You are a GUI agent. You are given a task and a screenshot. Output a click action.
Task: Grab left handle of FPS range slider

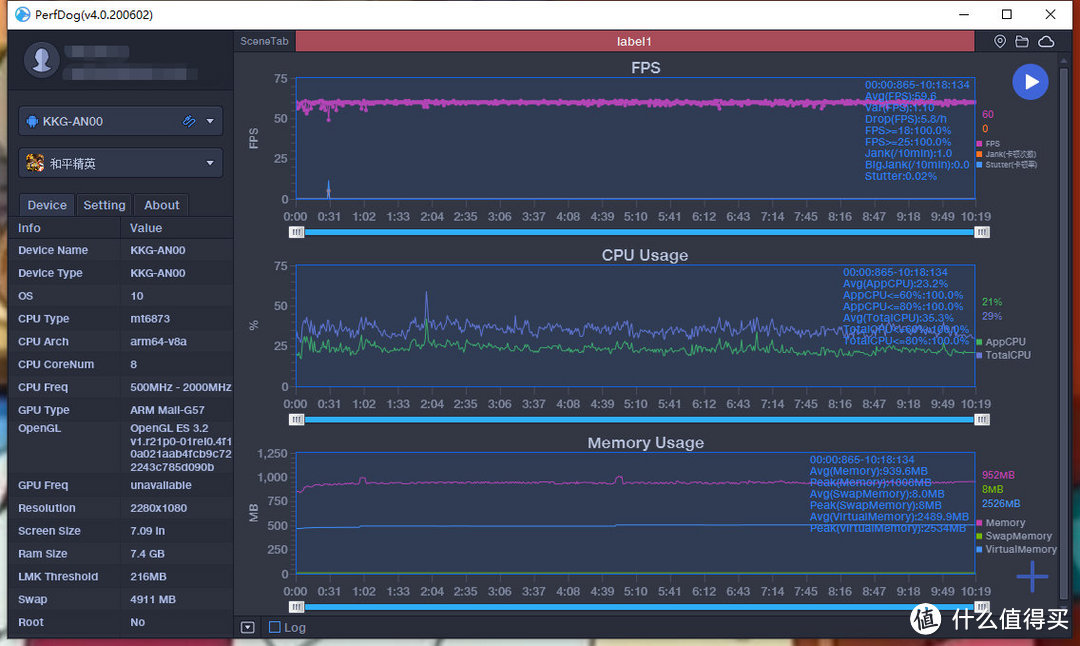[296, 232]
